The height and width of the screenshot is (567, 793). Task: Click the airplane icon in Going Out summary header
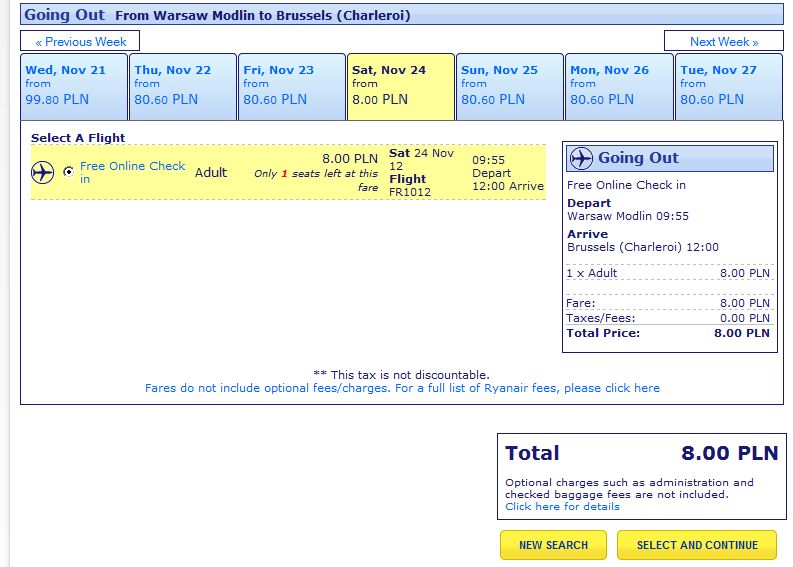(x=581, y=158)
